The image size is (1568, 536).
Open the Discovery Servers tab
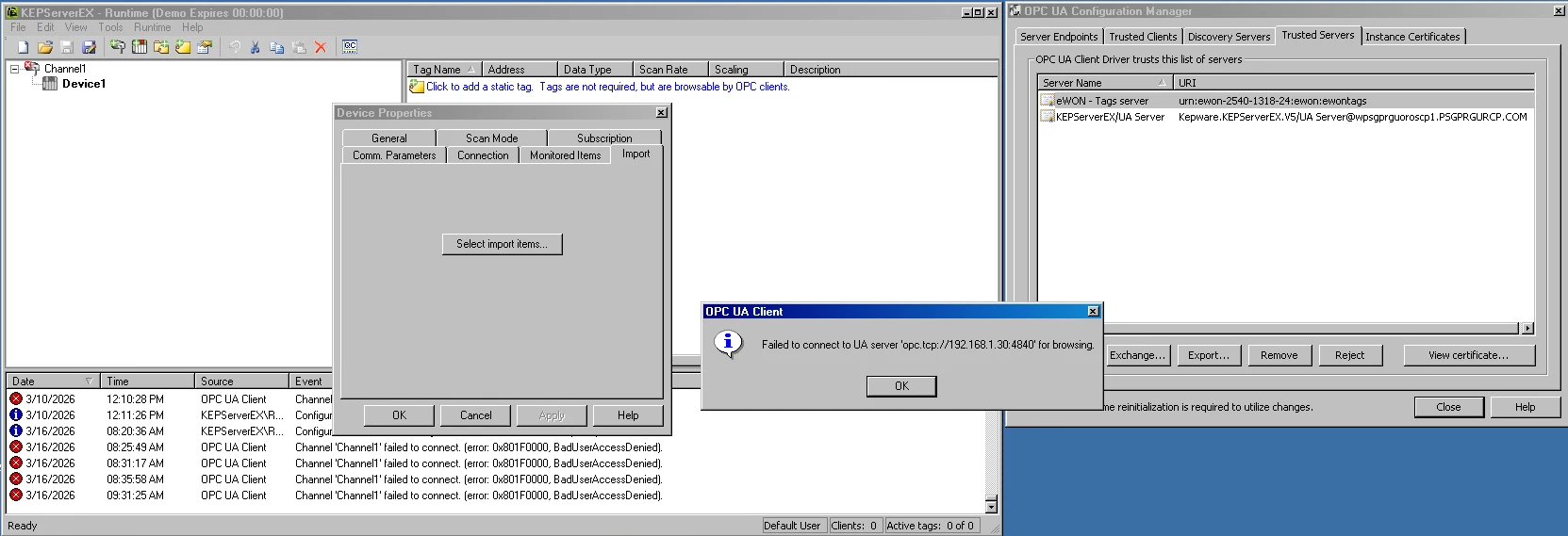point(1229,37)
